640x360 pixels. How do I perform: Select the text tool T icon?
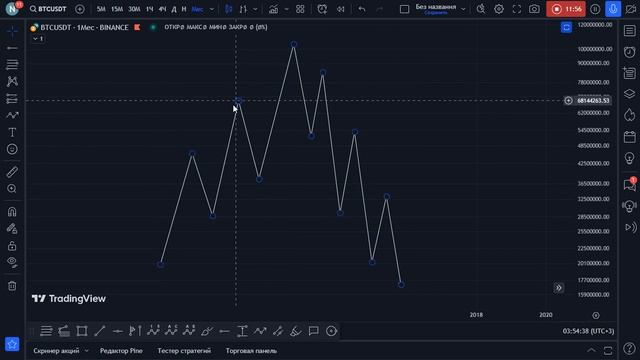[12, 132]
